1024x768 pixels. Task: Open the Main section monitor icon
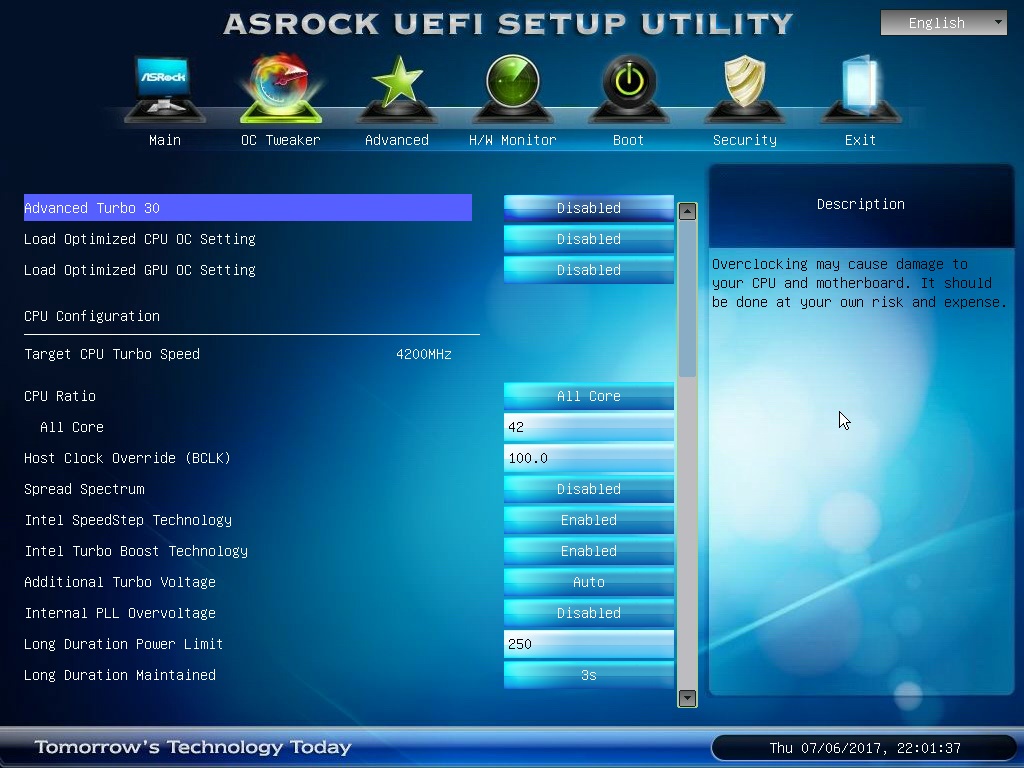165,89
